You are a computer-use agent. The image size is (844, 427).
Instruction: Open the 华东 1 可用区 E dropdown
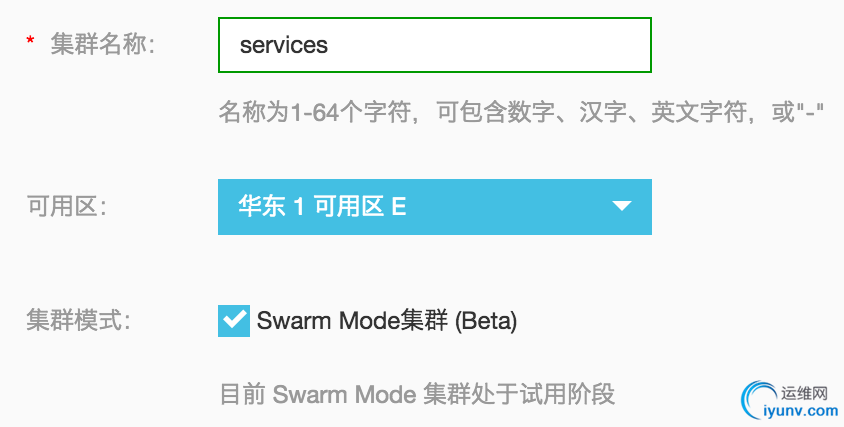pyautogui.click(x=435, y=207)
